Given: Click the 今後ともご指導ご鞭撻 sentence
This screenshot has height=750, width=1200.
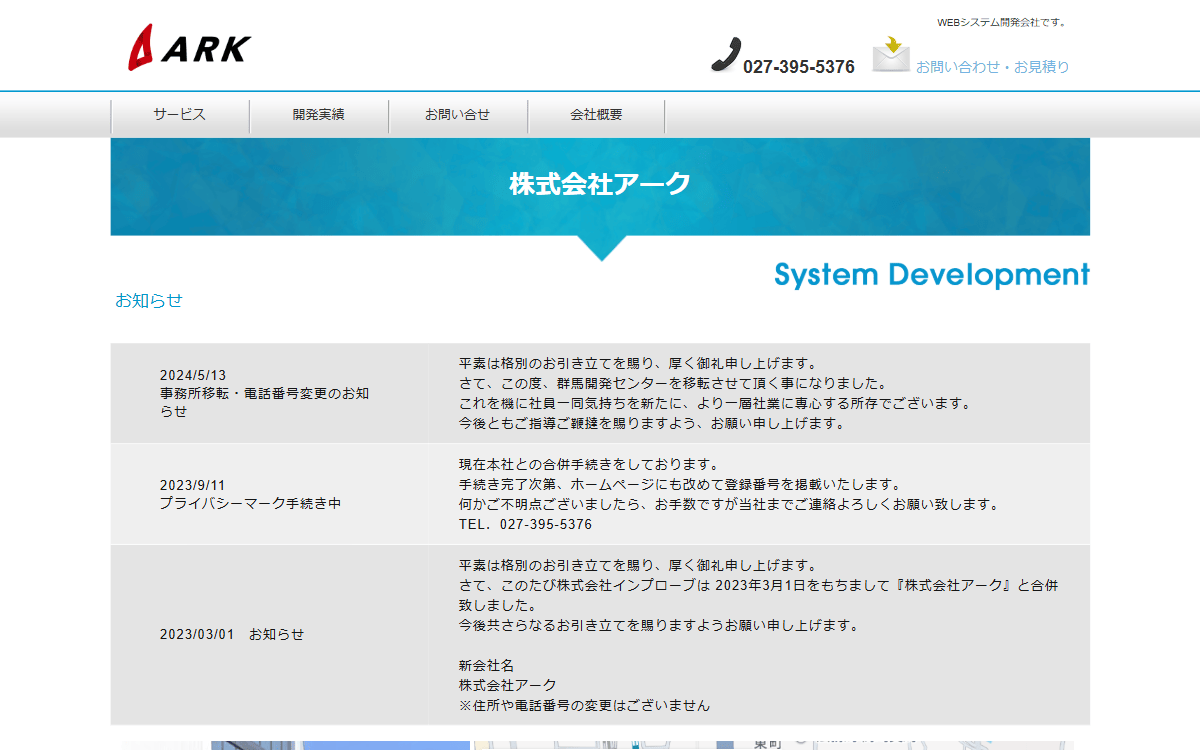Looking at the screenshot, I should [x=653, y=423].
